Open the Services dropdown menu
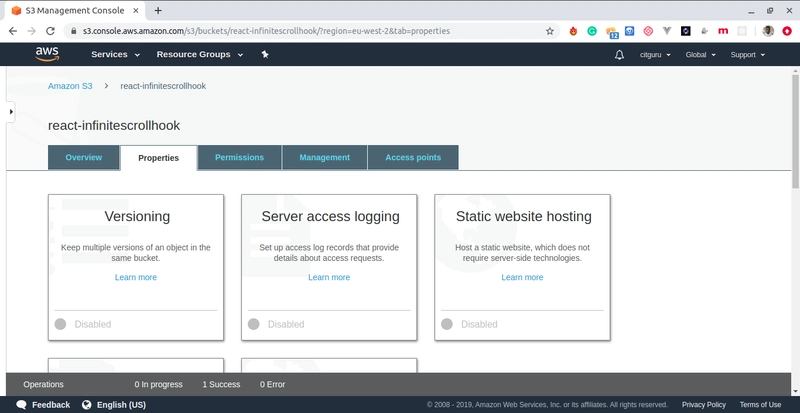The height and width of the screenshot is (413, 800). [115, 54]
